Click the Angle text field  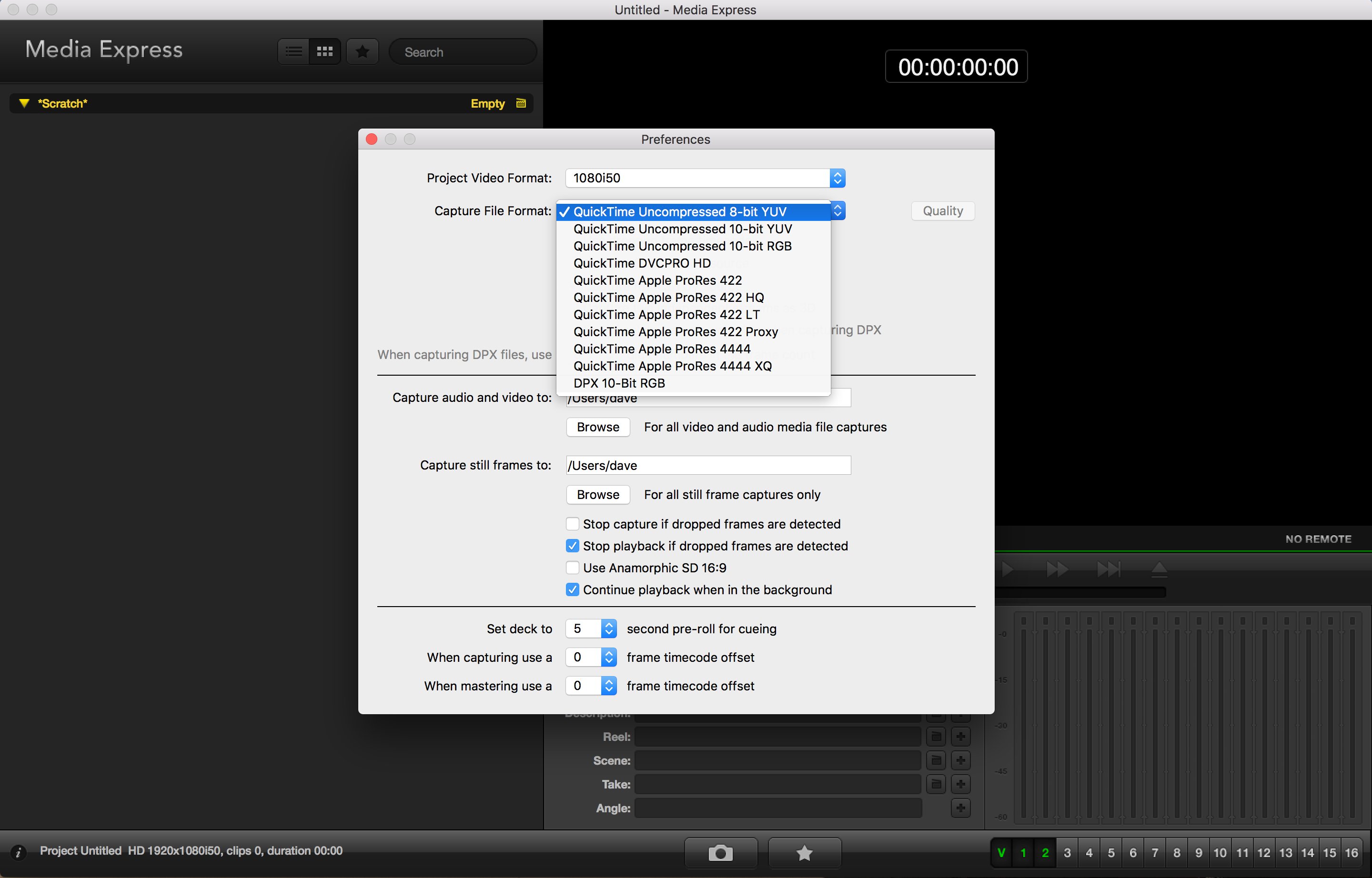point(777,808)
